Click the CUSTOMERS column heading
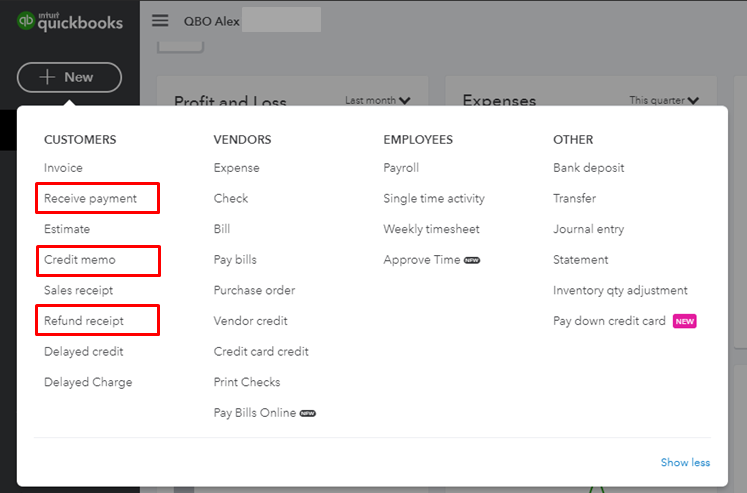 (x=80, y=140)
